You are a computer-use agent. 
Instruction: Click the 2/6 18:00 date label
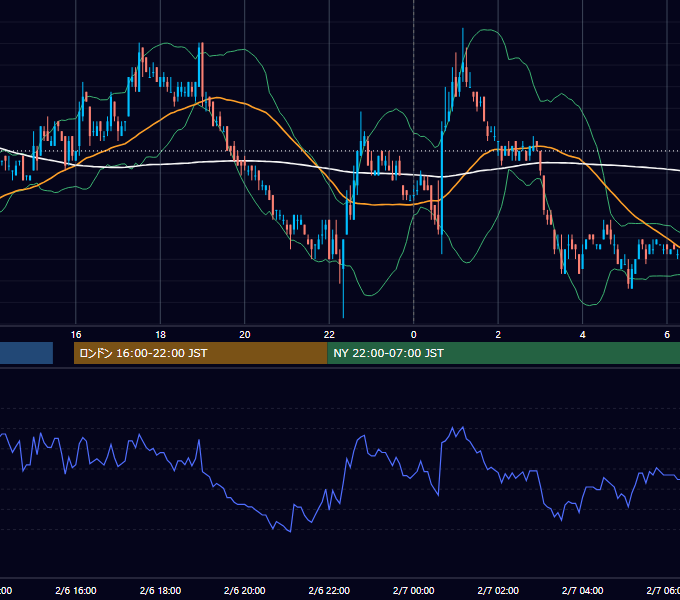tap(160, 590)
